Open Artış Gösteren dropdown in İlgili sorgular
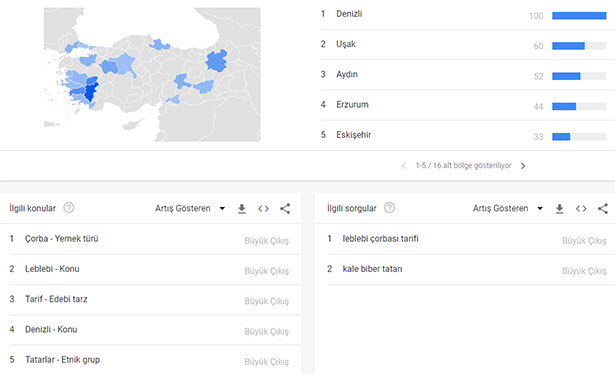 point(508,209)
